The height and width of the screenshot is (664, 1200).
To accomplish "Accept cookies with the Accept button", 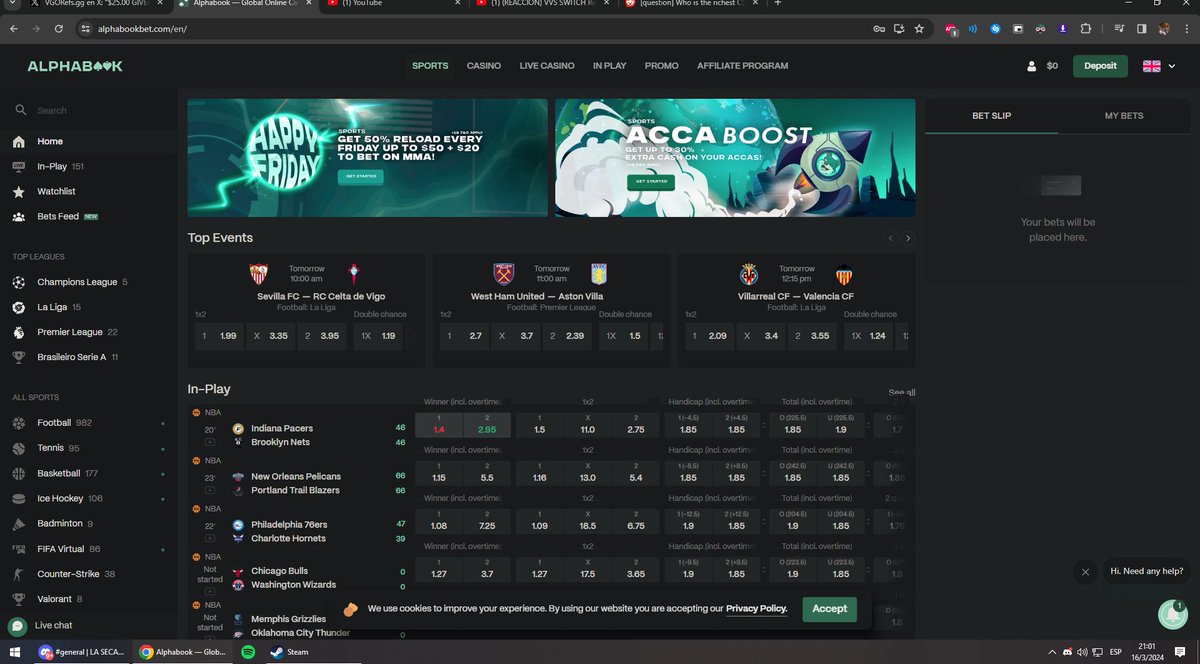I will 829,608.
